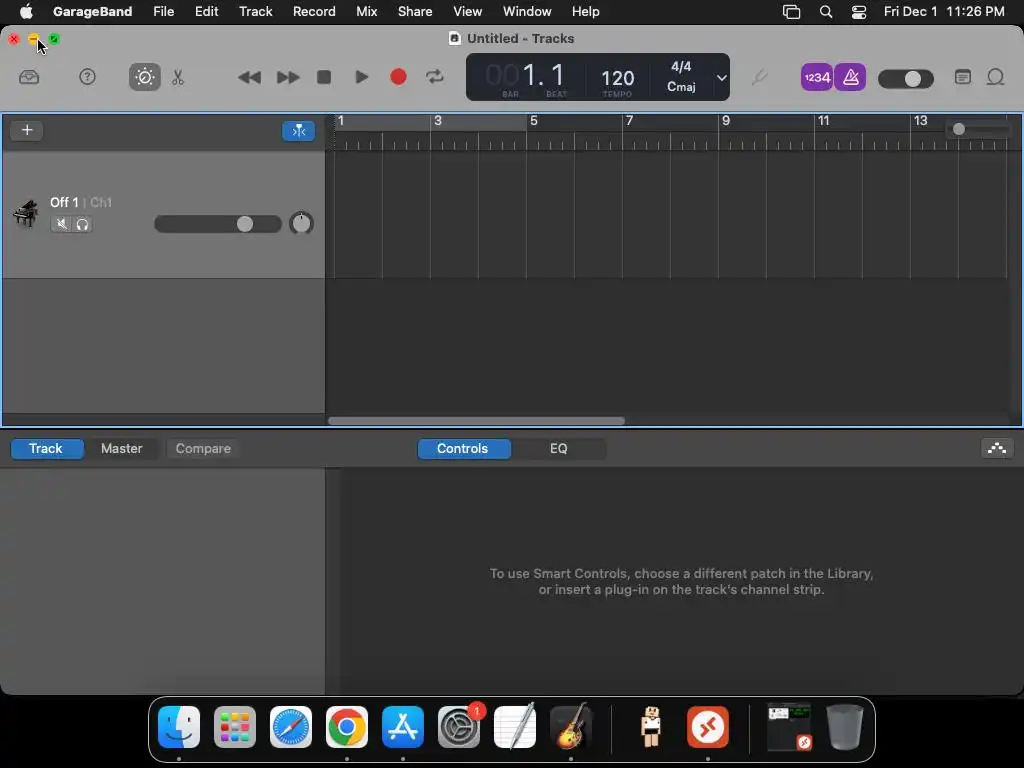Viewport: 1024px width, 768px height.
Task: Click the 120 tempo value
Action: click(x=617, y=78)
